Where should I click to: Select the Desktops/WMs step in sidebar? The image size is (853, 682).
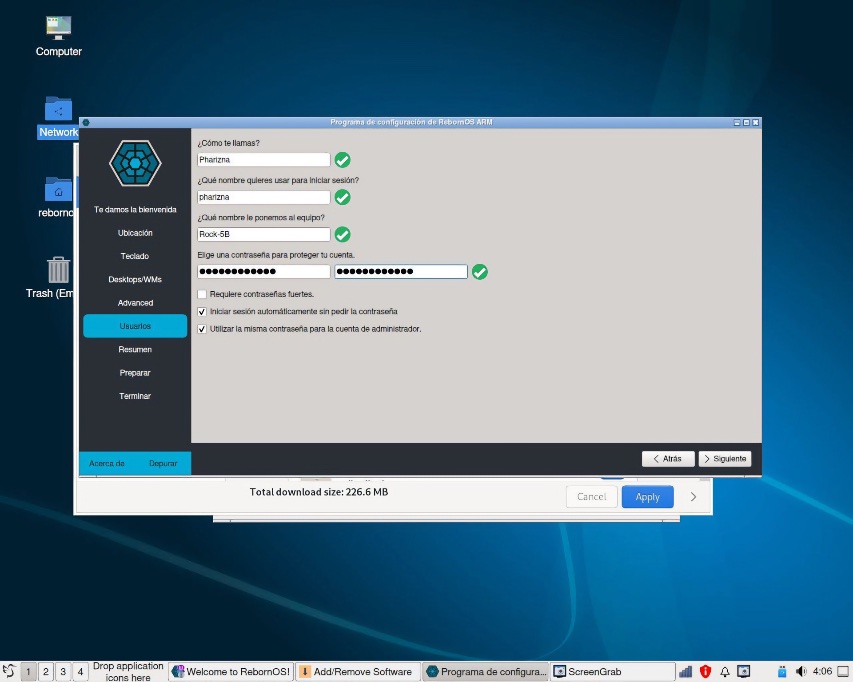pos(135,280)
